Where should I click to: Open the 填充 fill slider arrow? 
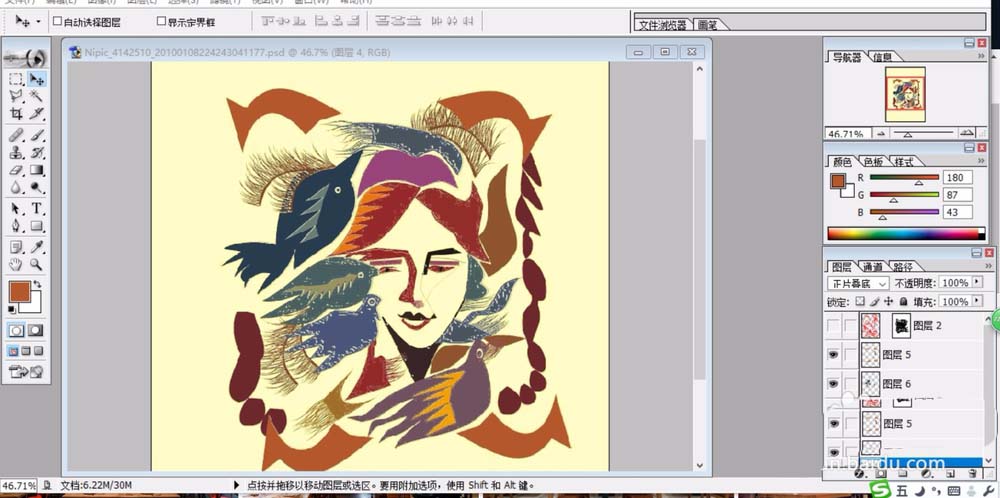pos(977,301)
